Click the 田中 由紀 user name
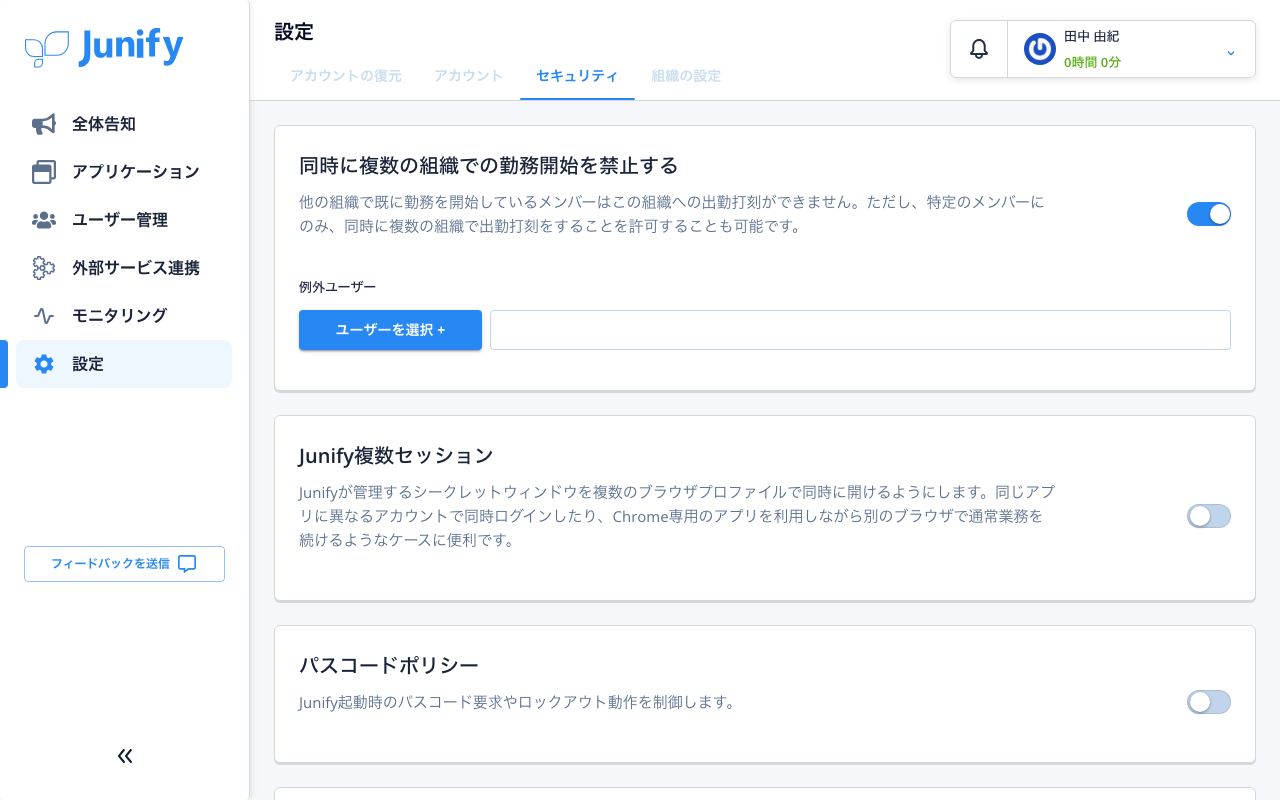This screenshot has width=1280, height=800. pyautogui.click(x=1091, y=36)
